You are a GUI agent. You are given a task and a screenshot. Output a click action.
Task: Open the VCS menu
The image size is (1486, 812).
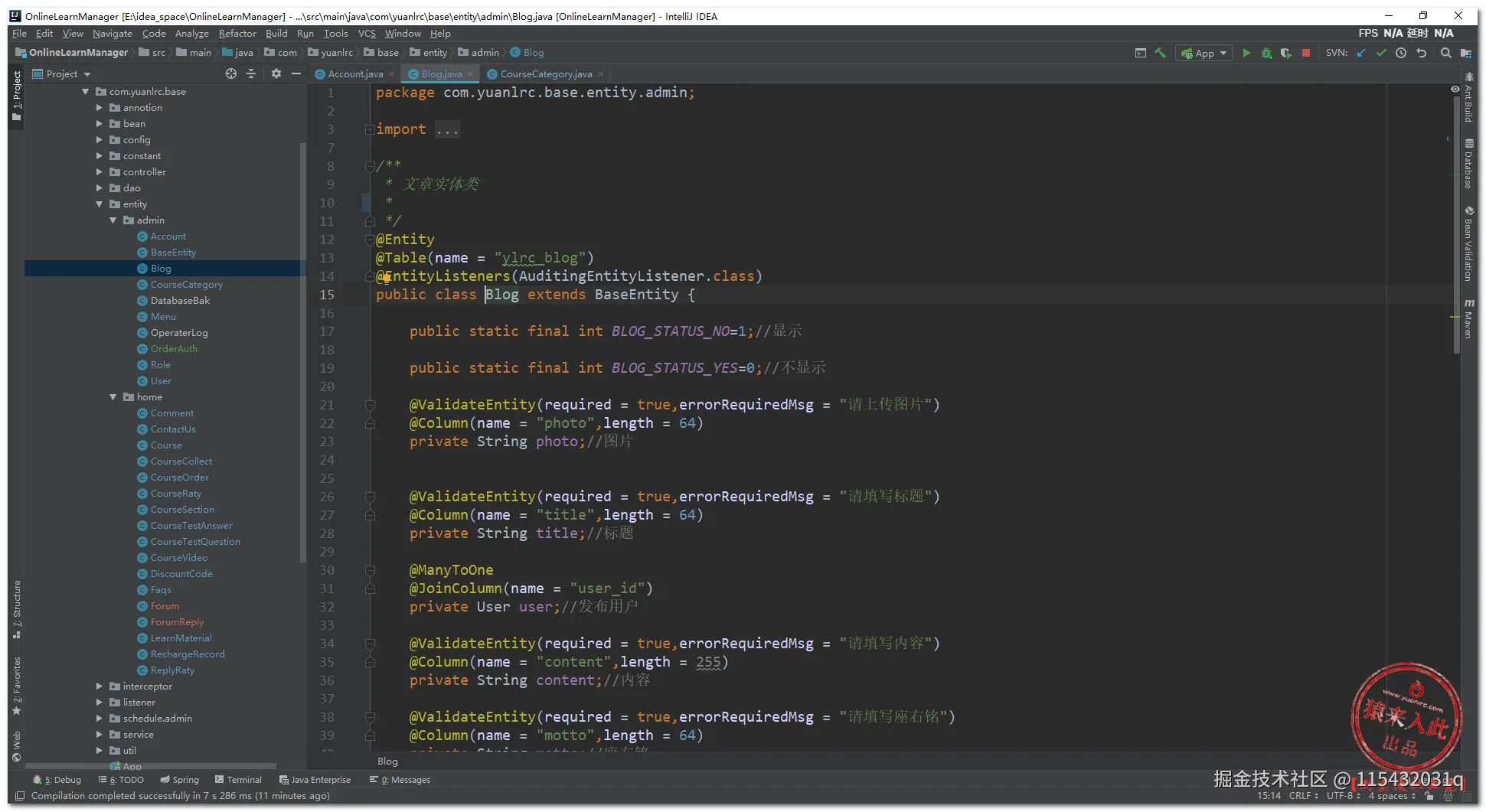click(x=367, y=34)
